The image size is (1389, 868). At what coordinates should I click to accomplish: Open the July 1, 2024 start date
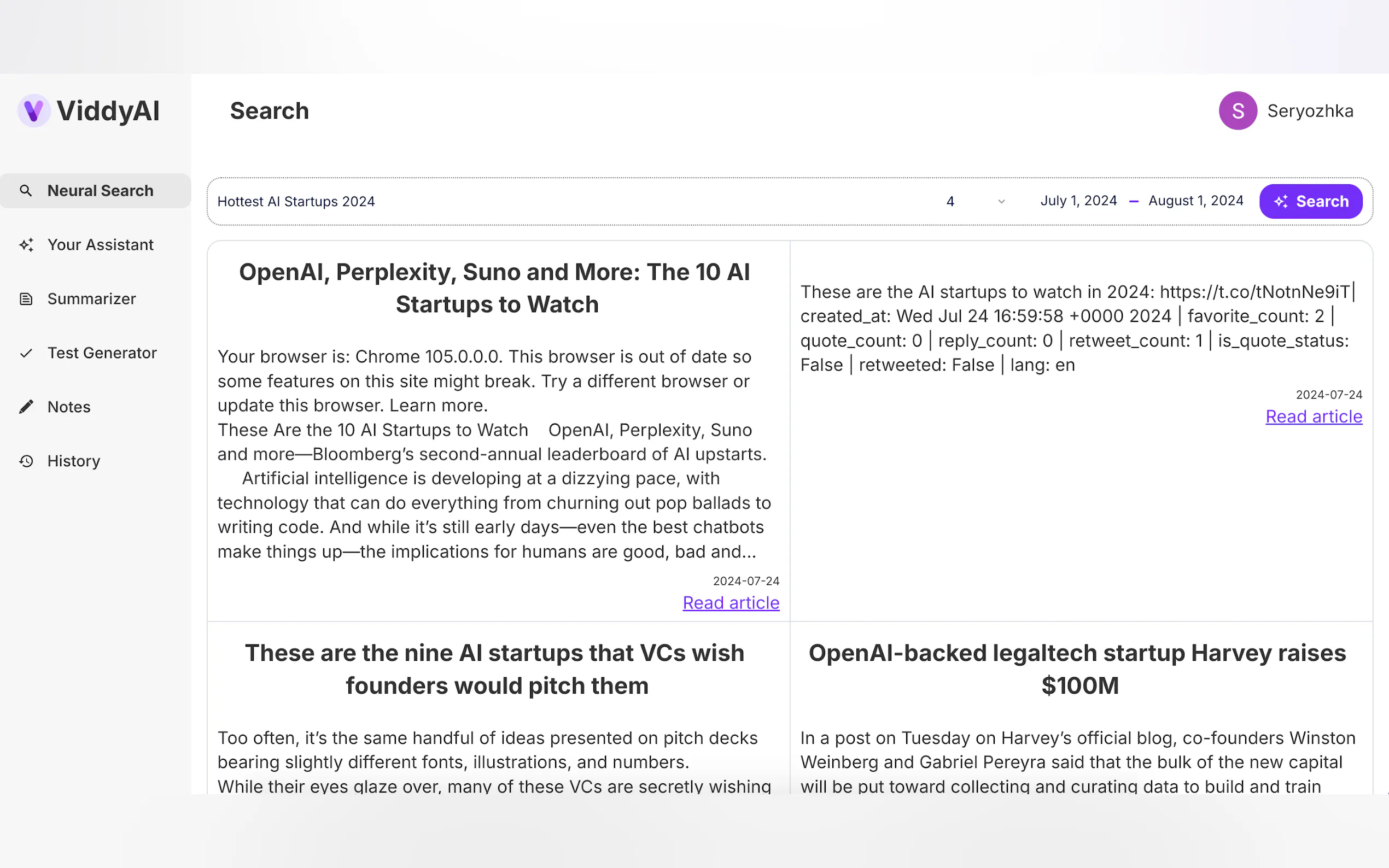coord(1078,201)
